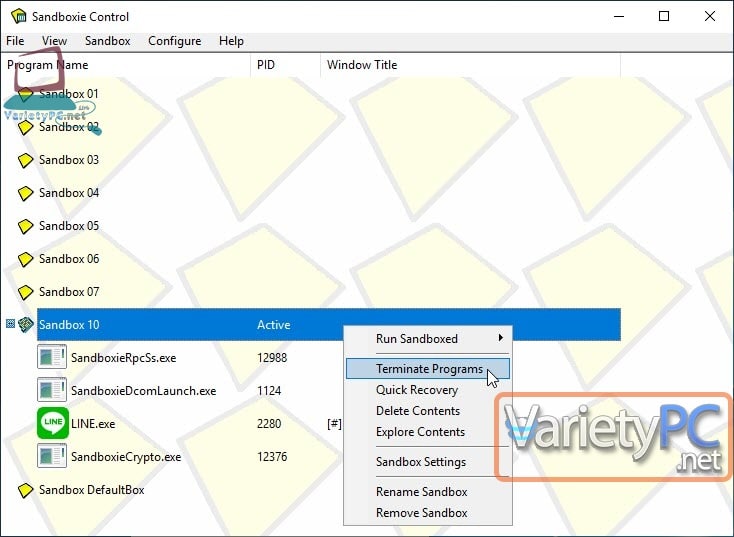Choose Delete Contents in context menu
Screen dimensions: 734x537
(428, 411)
